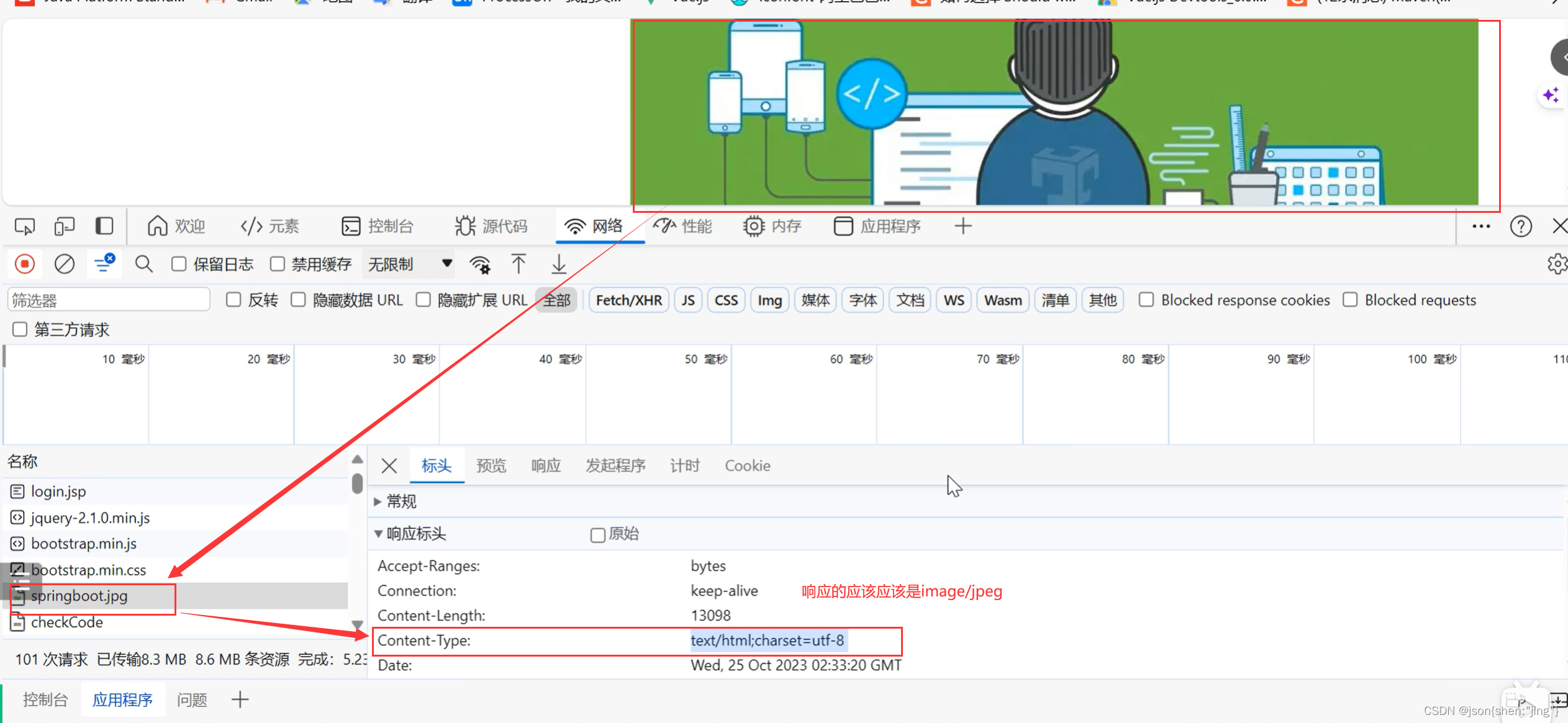Import a HAR file via upload icon
1568x723 pixels.
pyautogui.click(x=519, y=264)
